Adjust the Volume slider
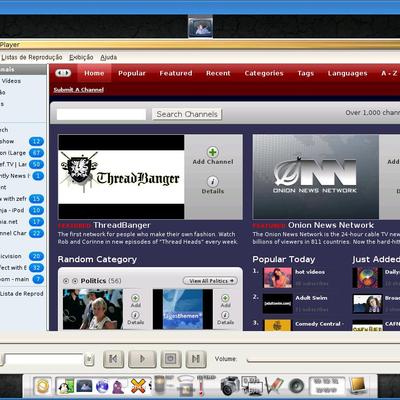Image resolution: width=400 pixels, height=400 pixels. 323,360
